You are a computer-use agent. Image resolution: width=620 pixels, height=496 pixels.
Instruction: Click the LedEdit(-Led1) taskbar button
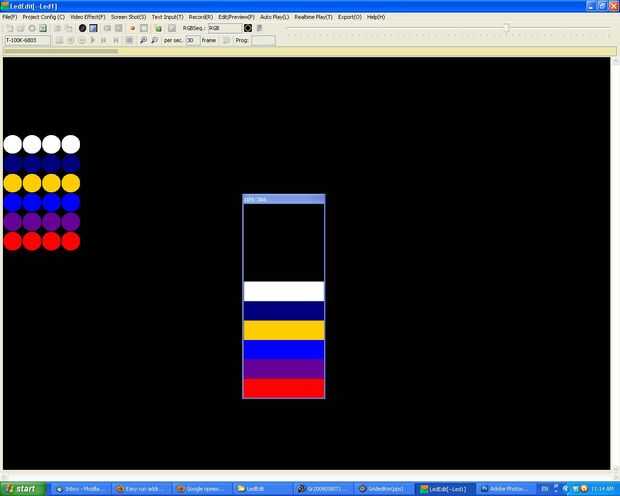pyautogui.click(x=446, y=489)
